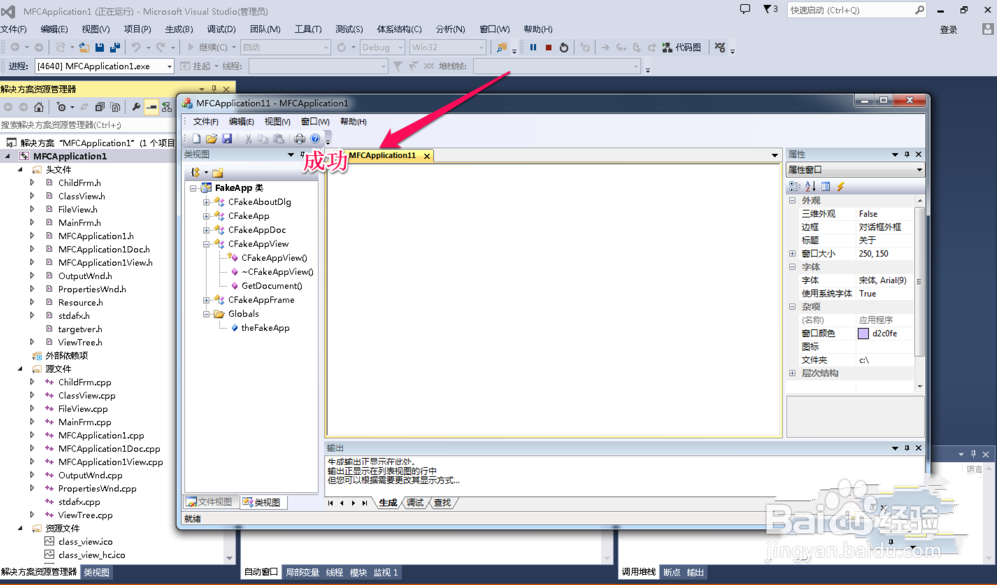Click Save floppy icon in MFCApplication11 toolbar
997x585 pixels.
[x=227, y=139]
